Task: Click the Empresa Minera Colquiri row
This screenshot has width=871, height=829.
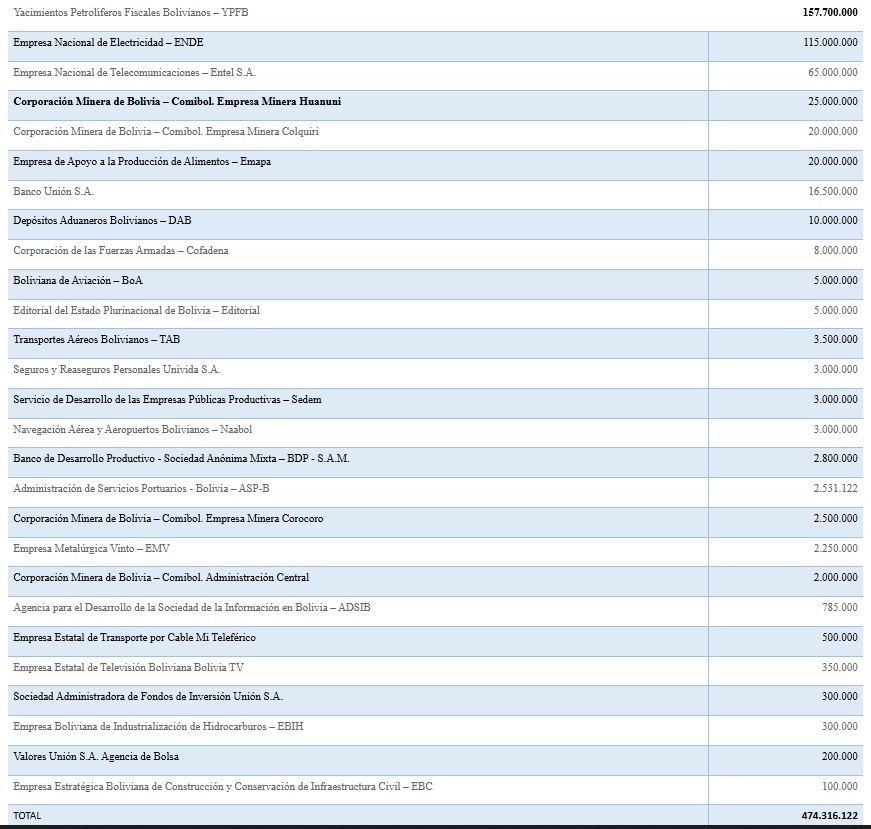Action: click(x=166, y=132)
